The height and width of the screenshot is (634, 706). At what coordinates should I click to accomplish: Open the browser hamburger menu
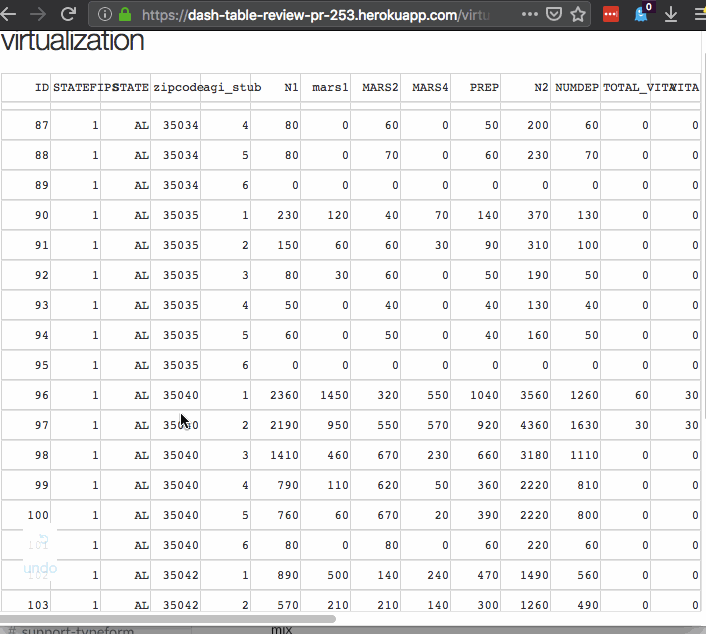pyautogui.click(x=700, y=14)
